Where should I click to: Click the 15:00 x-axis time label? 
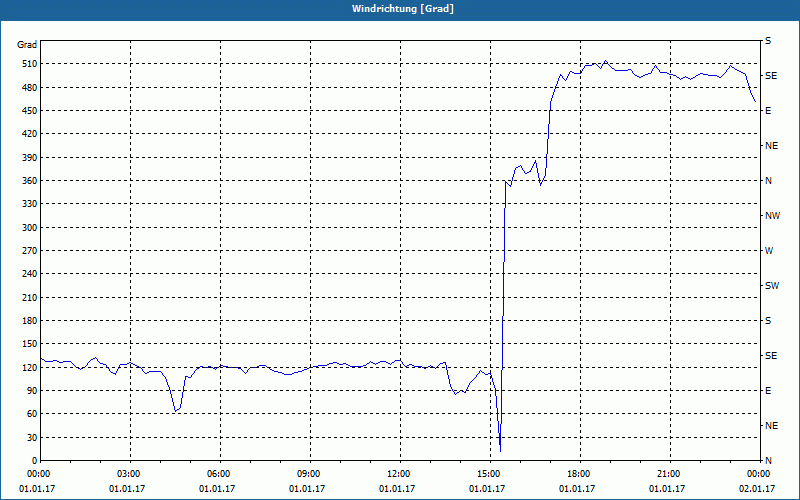point(490,474)
